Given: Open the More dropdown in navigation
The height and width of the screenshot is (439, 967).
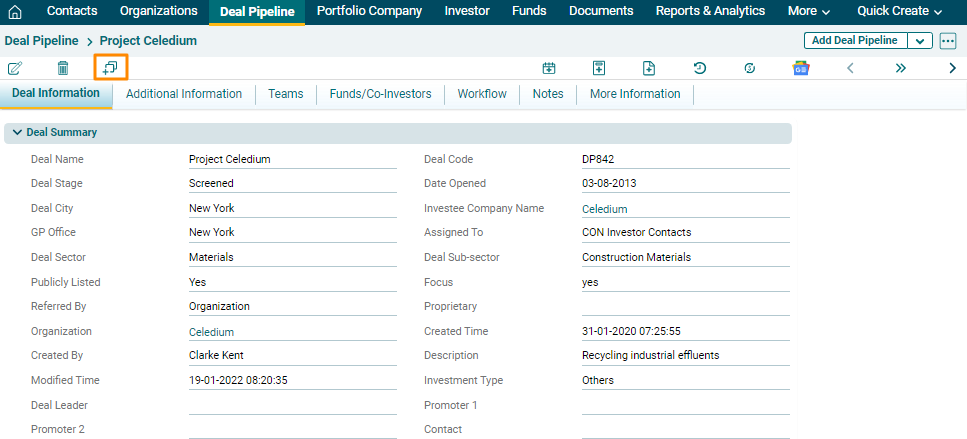Looking at the screenshot, I should tap(809, 11).
